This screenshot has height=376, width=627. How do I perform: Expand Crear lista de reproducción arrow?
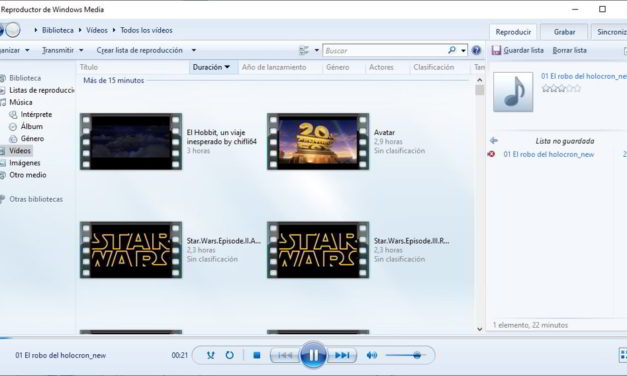tap(194, 50)
